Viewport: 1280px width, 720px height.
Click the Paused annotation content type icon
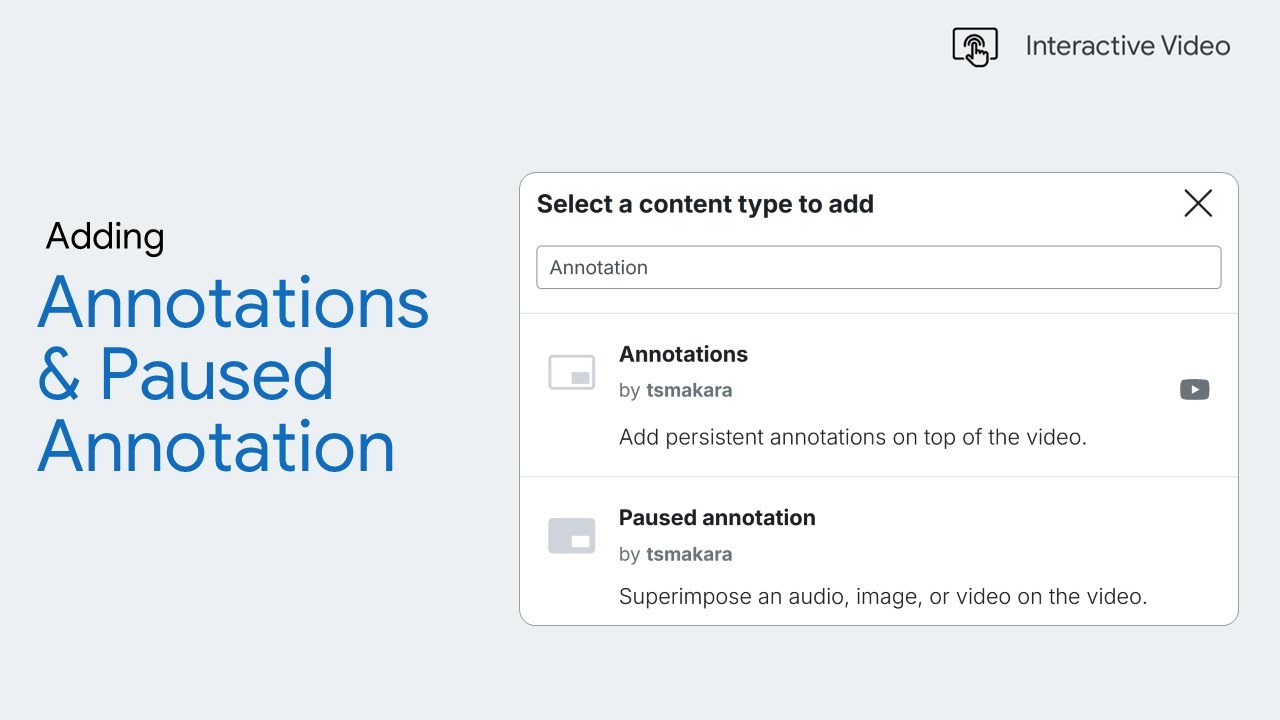click(572, 536)
